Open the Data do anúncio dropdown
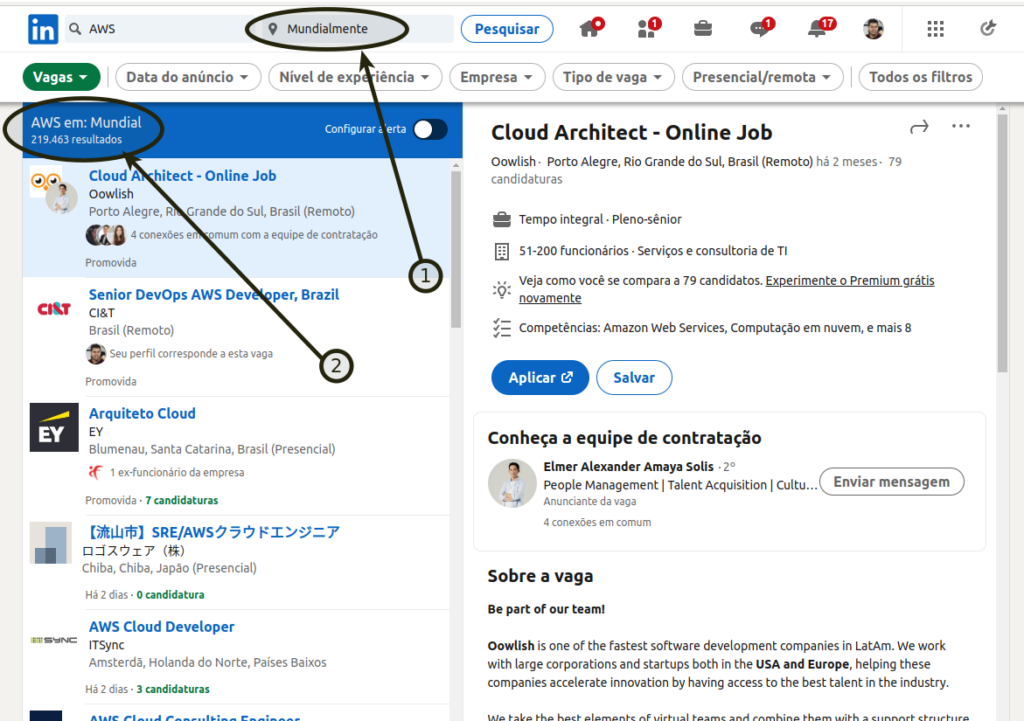1024x721 pixels. pos(188,77)
